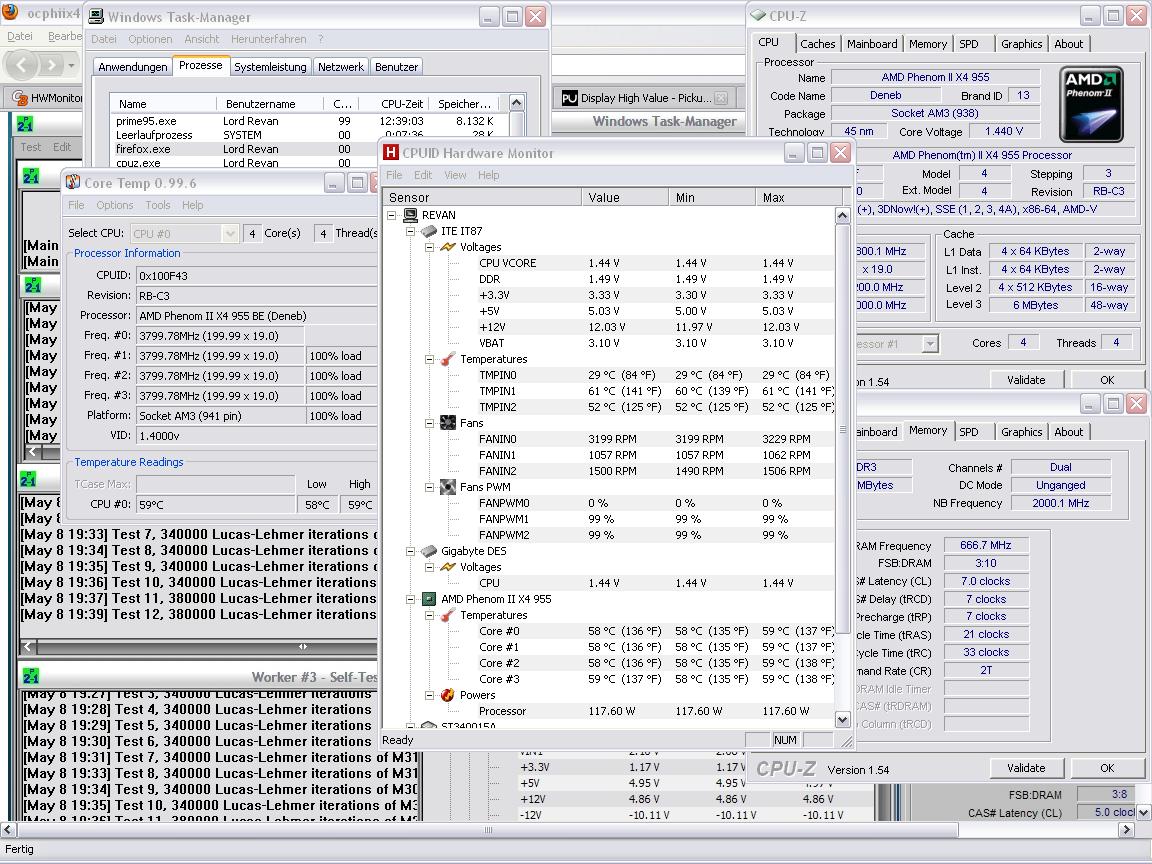
Task: Click the Prime95 icon above Test menu
Action: click(x=25, y=124)
